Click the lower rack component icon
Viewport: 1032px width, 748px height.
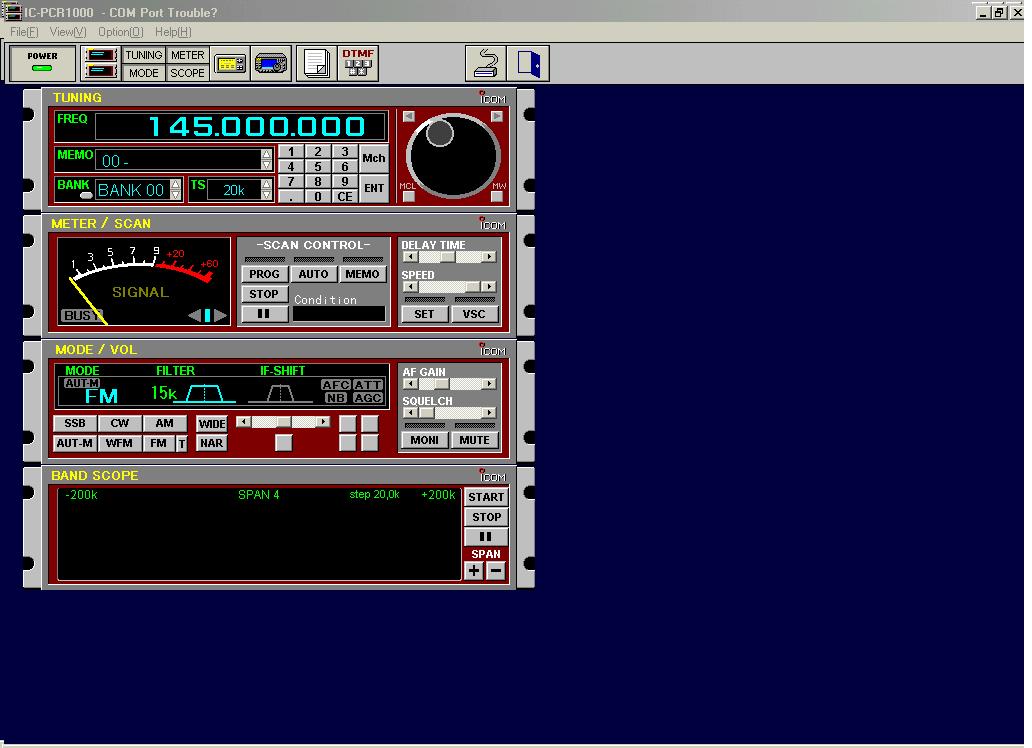(101, 72)
